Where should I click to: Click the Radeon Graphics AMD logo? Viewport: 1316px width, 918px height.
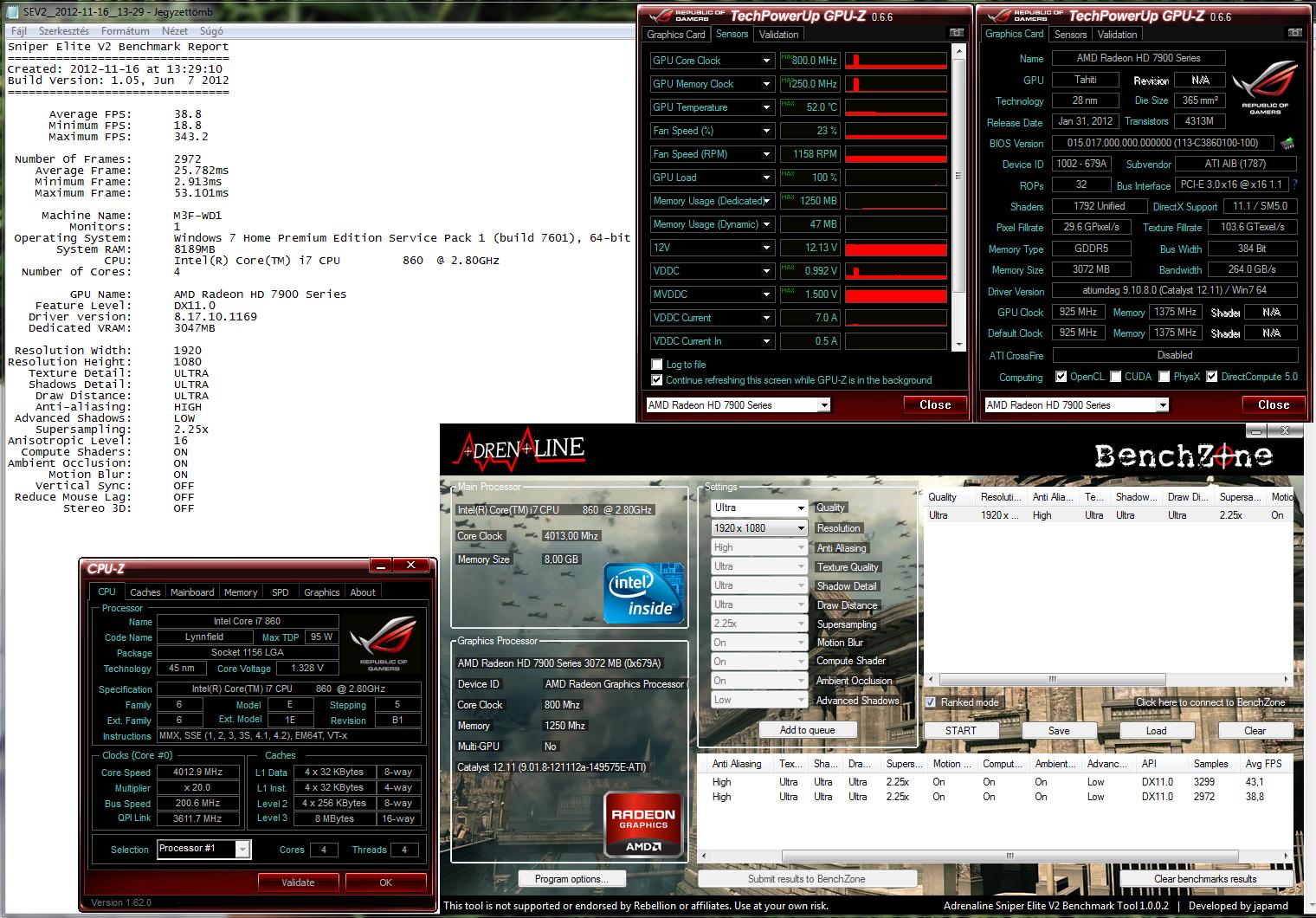pyautogui.click(x=642, y=824)
